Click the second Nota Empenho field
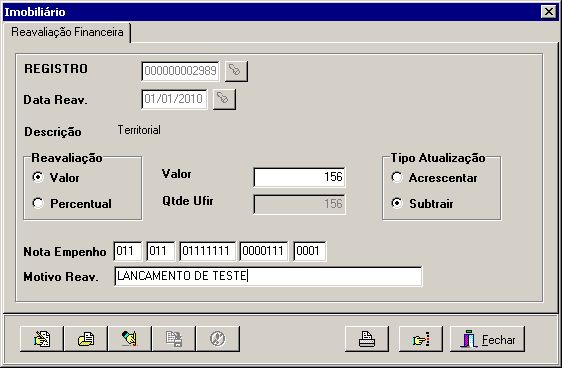Viewport: 562px width, 368px height. (161, 251)
